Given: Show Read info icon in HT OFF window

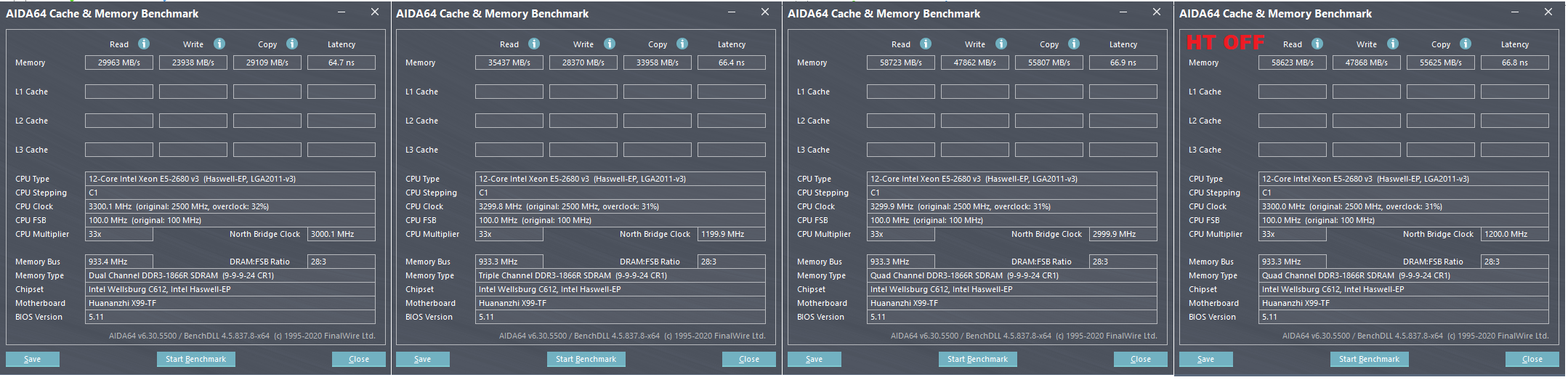Looking at the screenshot, I should pos(1317,44).
